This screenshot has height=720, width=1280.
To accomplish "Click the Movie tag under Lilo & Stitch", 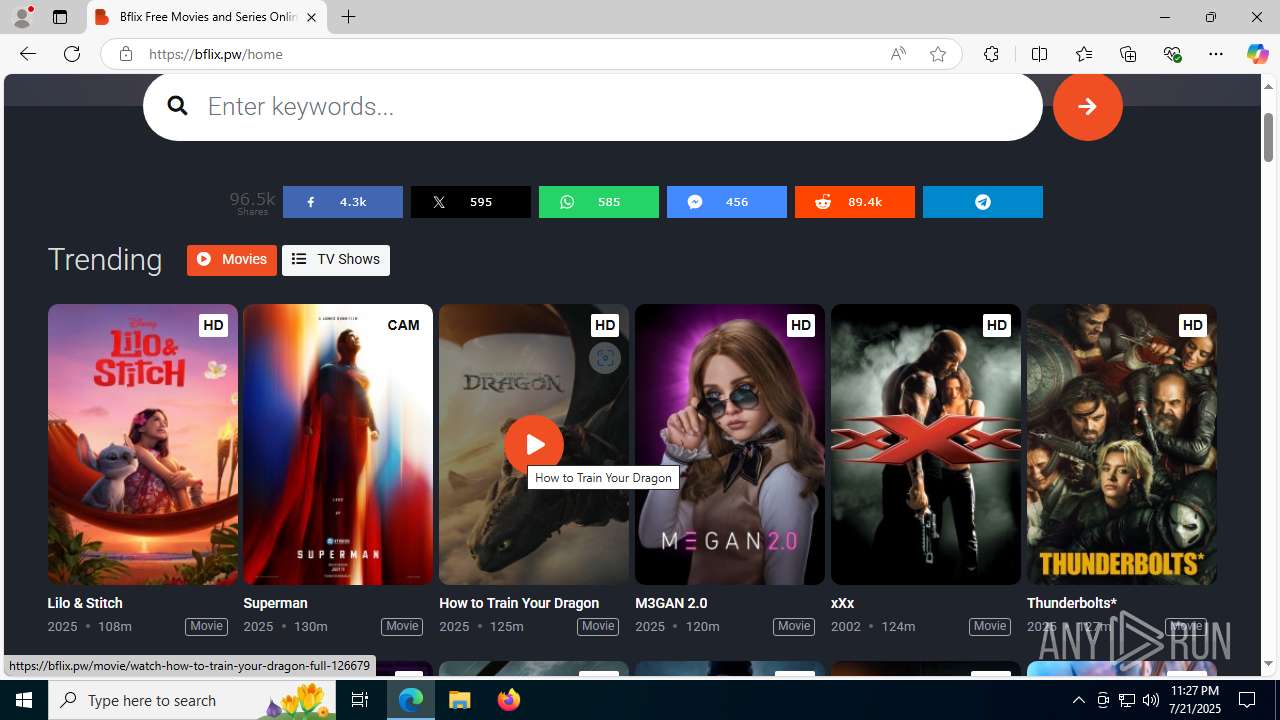I will pos(206,626).
